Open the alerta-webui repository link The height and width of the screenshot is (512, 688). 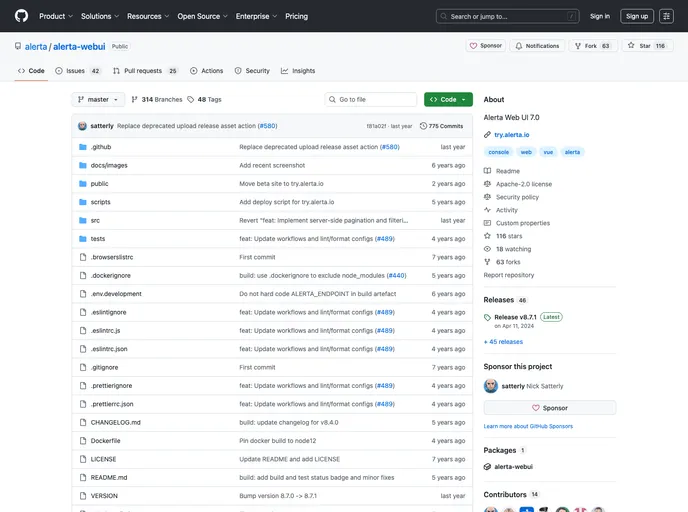pyautogui.click(x=79, y=47)
